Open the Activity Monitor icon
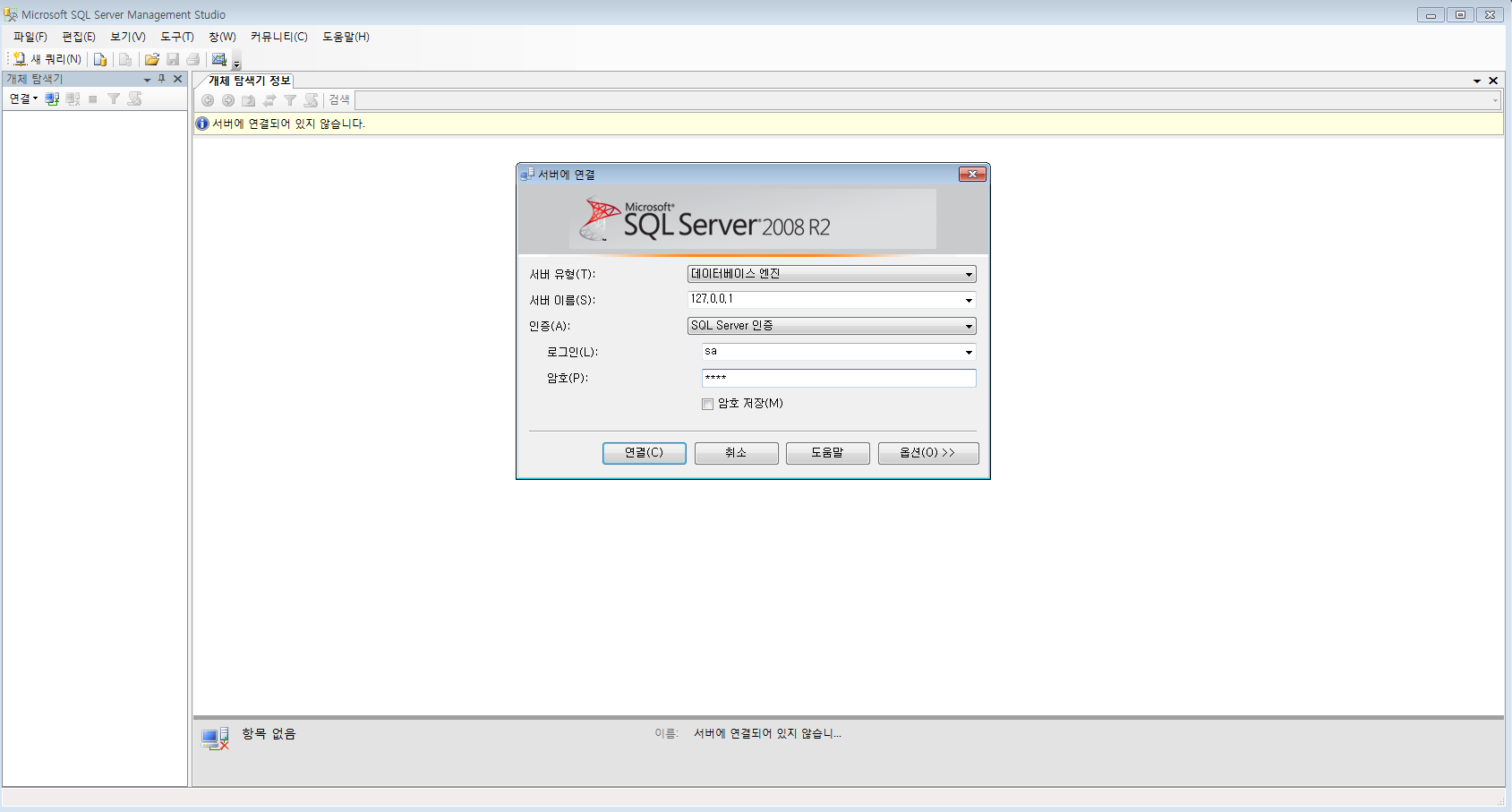Screen dimensions: 1512x812 [218, 59]
